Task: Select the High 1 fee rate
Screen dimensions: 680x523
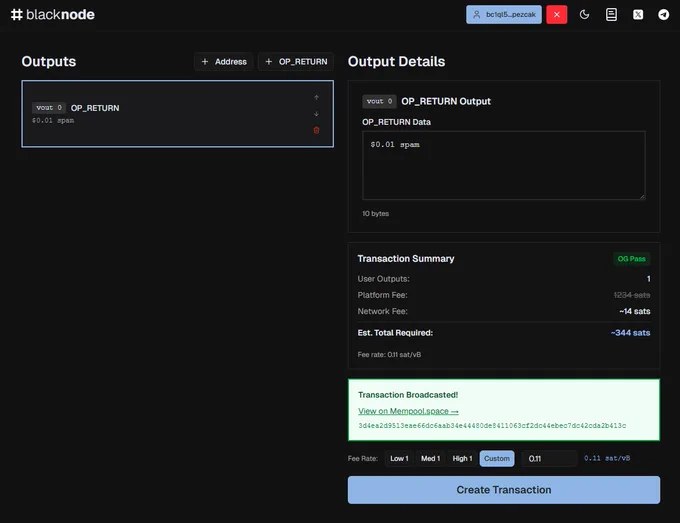Action: tap(462, 458)
